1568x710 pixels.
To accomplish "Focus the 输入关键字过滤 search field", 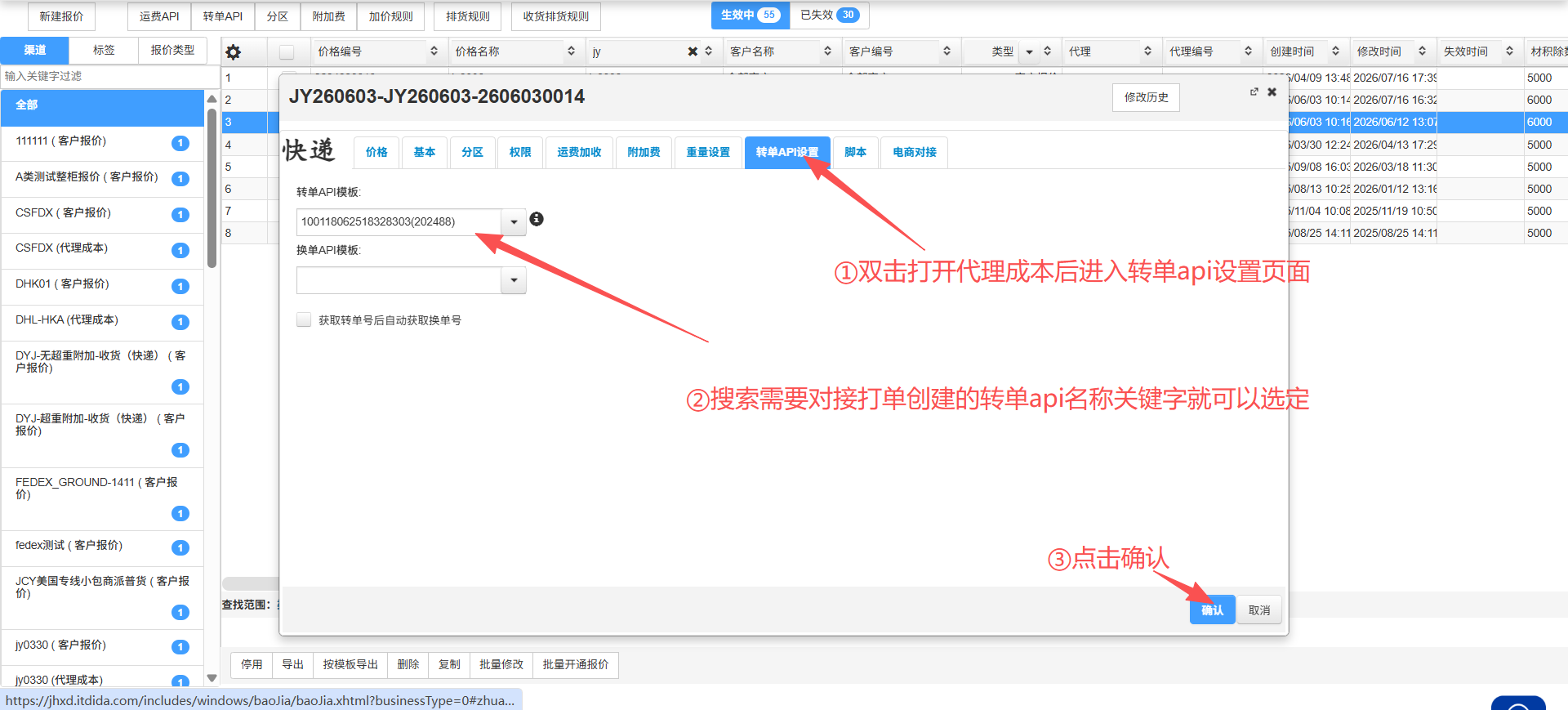I will coord(109,76).
